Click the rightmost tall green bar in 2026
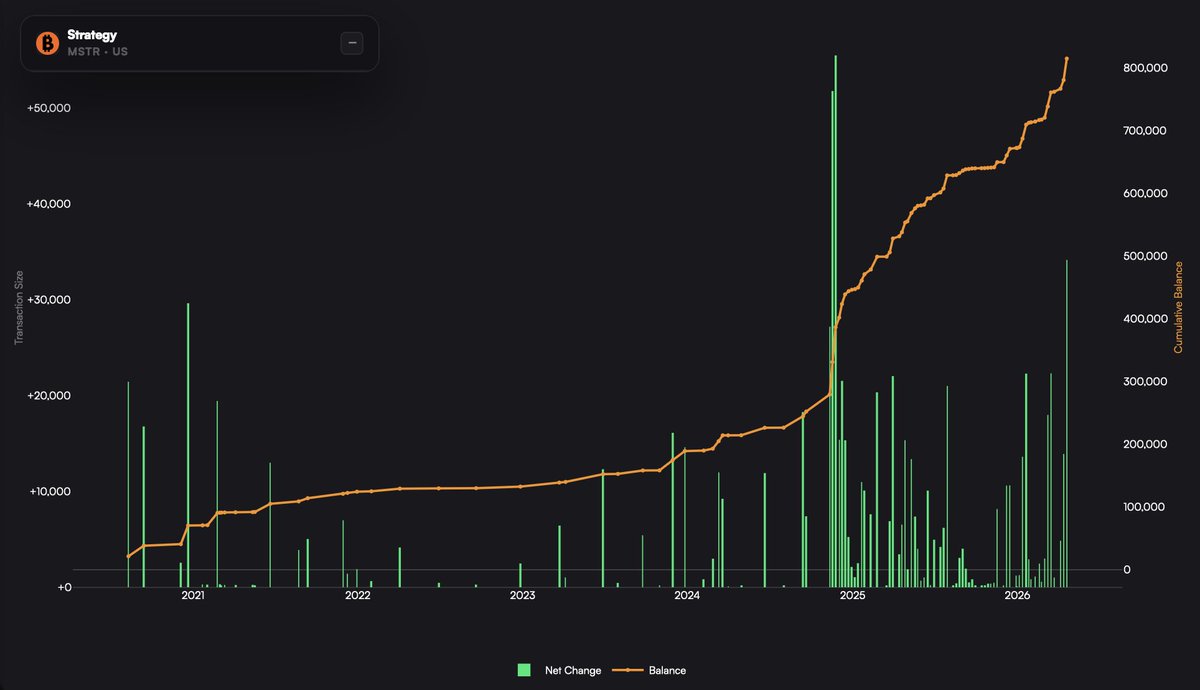1200x690 pixels. [x=1067, y=420]
